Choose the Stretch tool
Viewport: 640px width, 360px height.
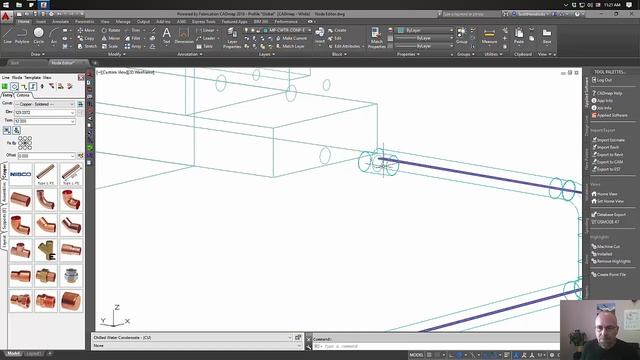(x=87, y=46)
